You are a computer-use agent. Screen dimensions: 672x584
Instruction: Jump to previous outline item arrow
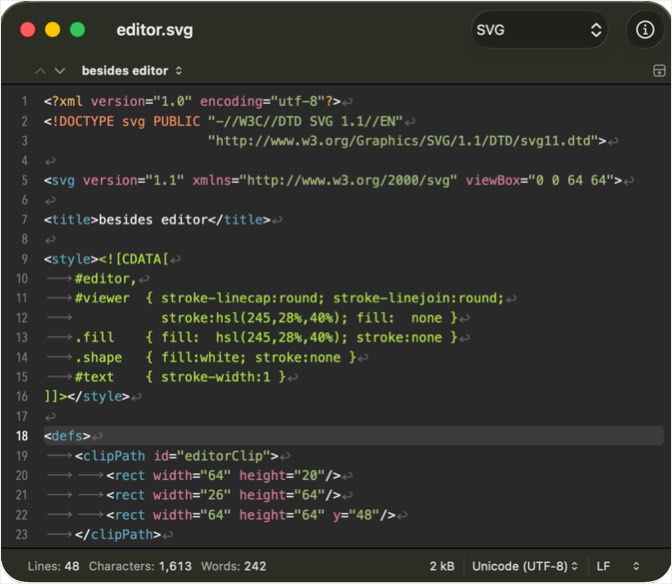click(40, 71)
